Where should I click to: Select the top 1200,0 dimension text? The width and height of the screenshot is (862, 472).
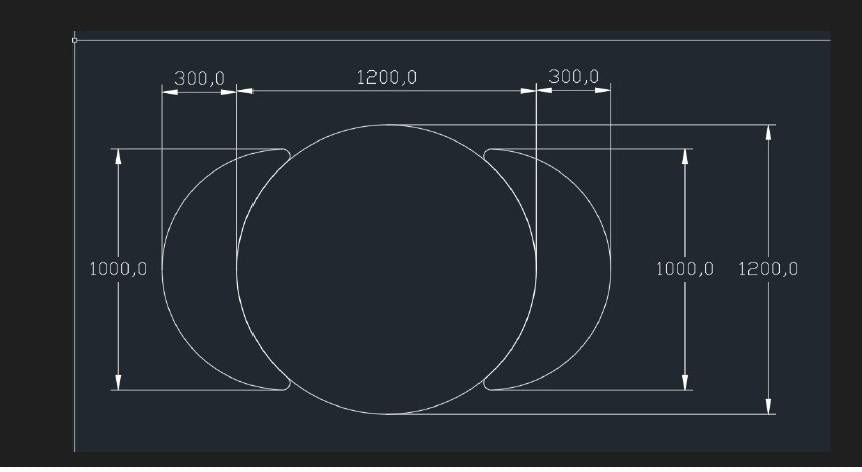click(386, 77)
